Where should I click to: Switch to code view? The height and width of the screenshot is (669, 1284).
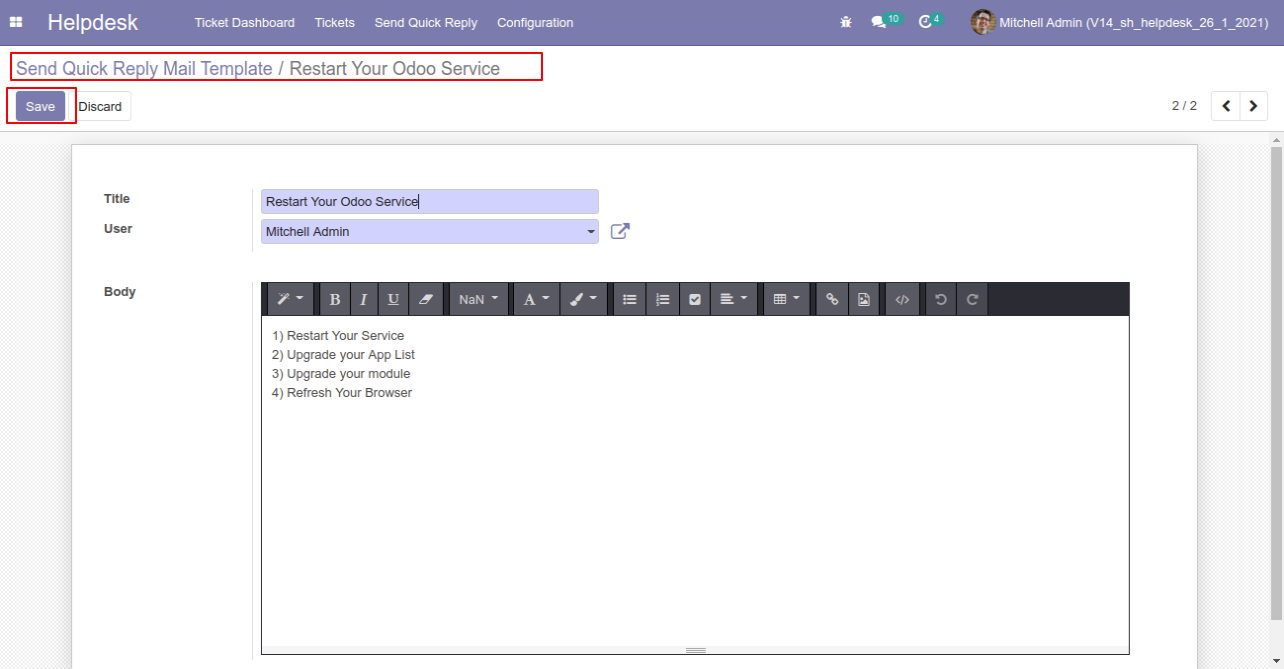[x=902, y=299]
